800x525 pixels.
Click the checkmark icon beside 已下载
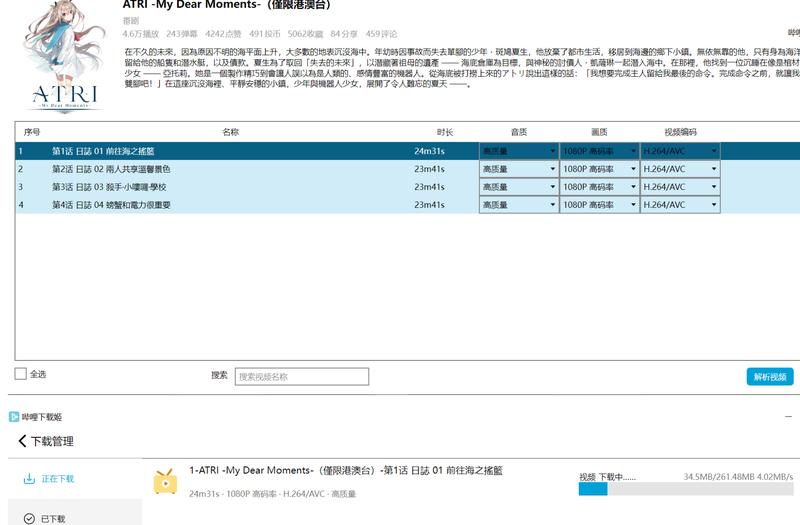coord(29,518)
